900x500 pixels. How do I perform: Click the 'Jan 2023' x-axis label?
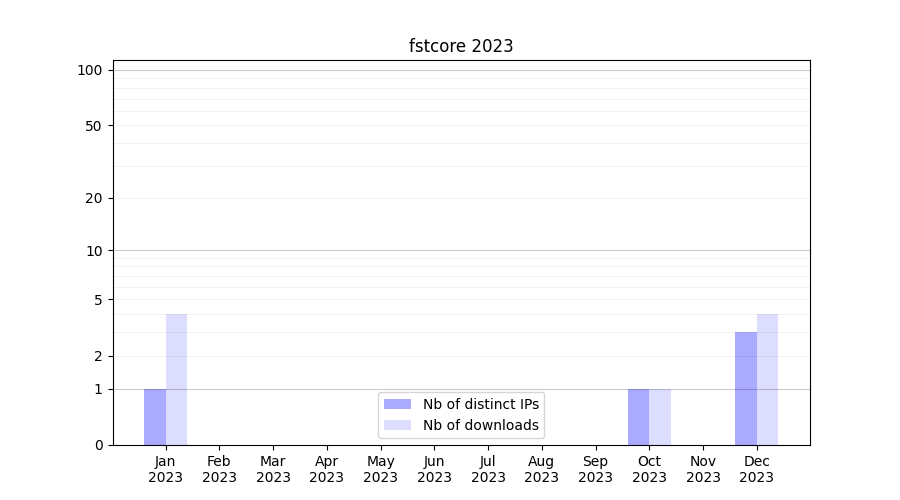(166, 469)
